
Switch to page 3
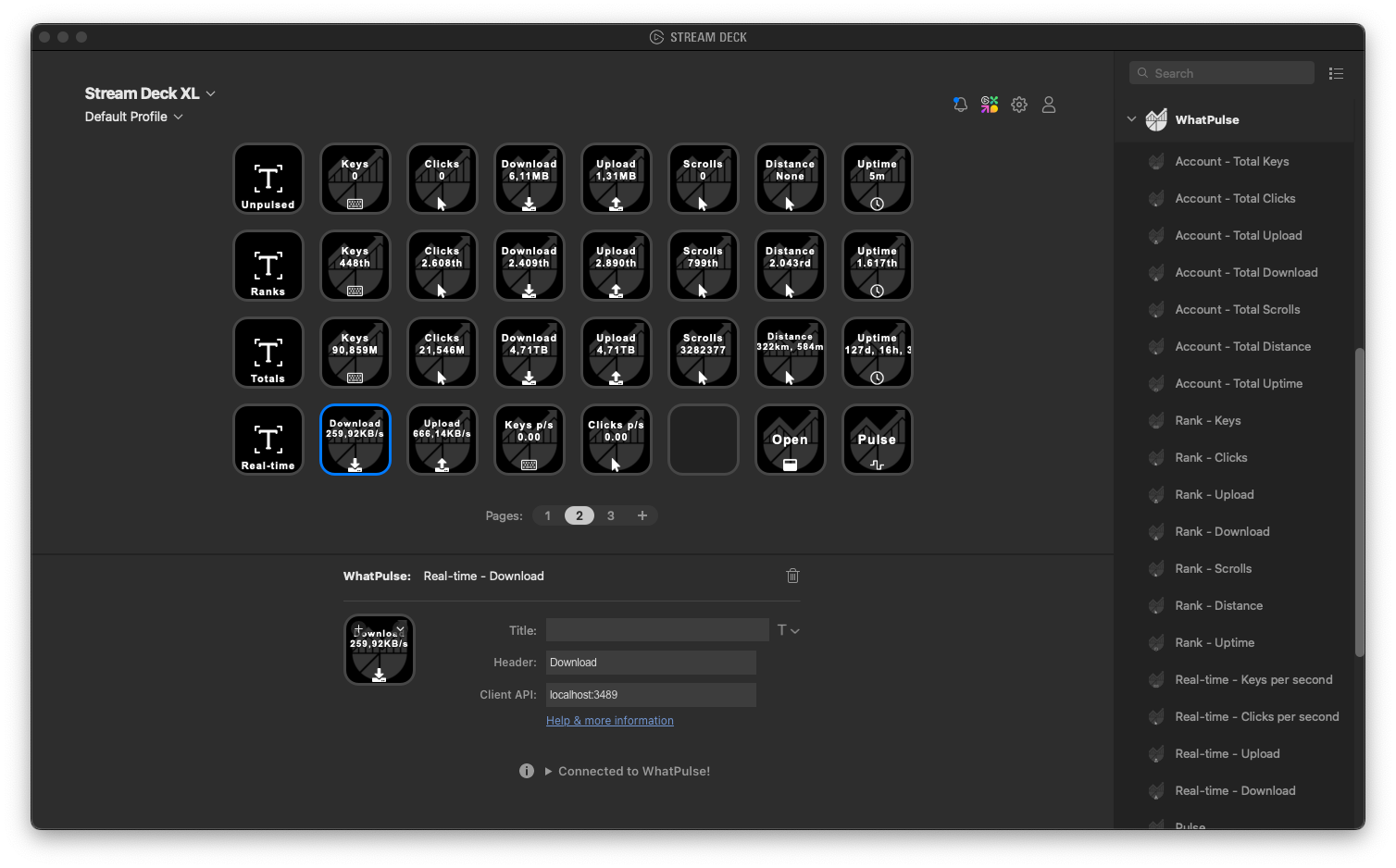click(x=611, y=515)
